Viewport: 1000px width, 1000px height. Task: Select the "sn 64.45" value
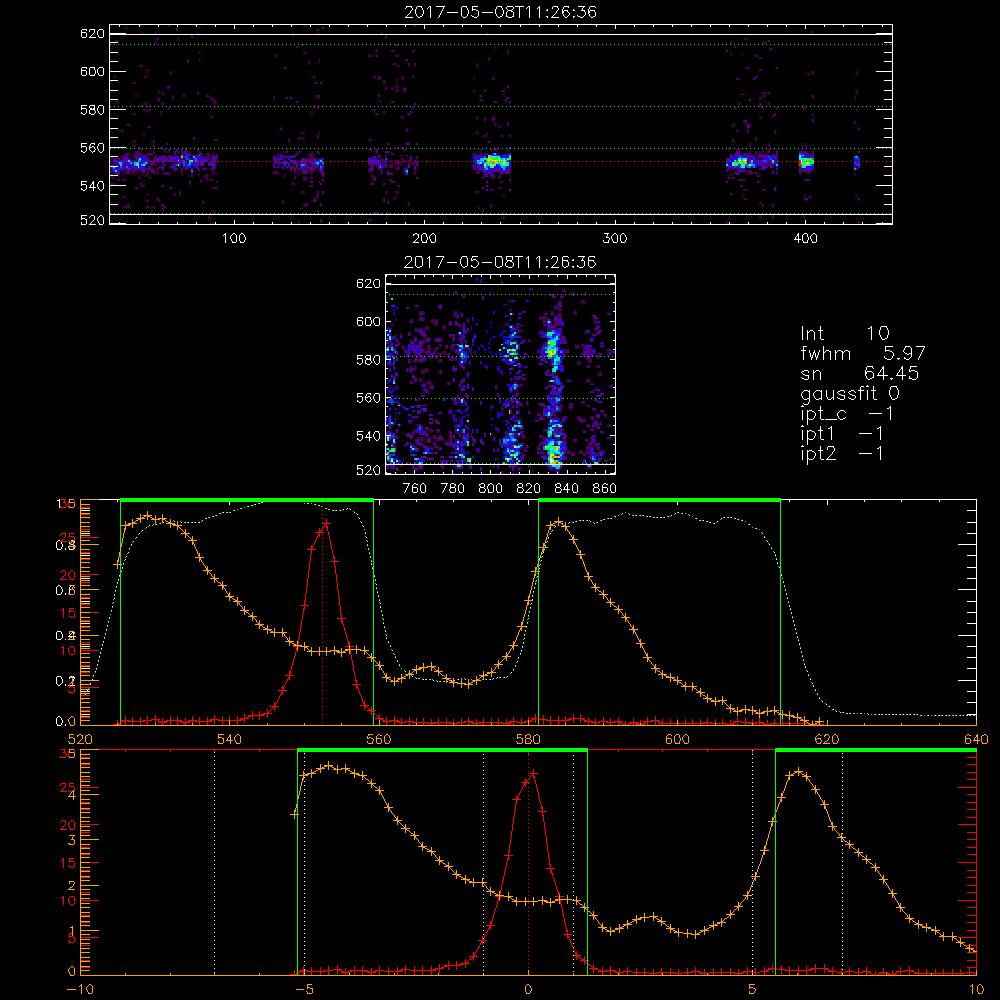(859, 373)
